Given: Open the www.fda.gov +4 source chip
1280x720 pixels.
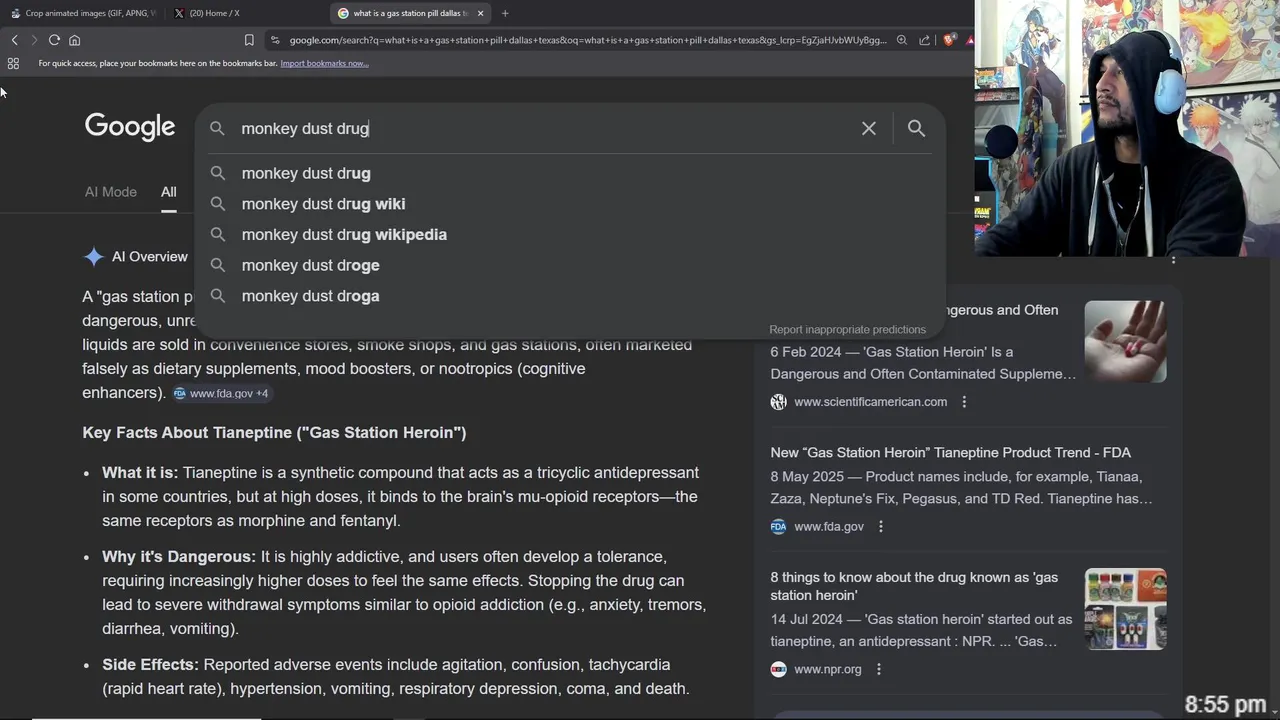Looking at the screenshot, I should click(x=221, y=393).
